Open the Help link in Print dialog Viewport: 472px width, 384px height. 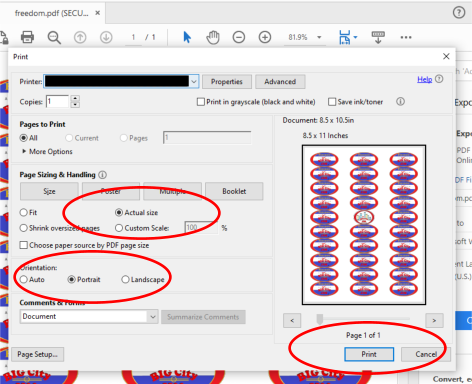[425, 79]
